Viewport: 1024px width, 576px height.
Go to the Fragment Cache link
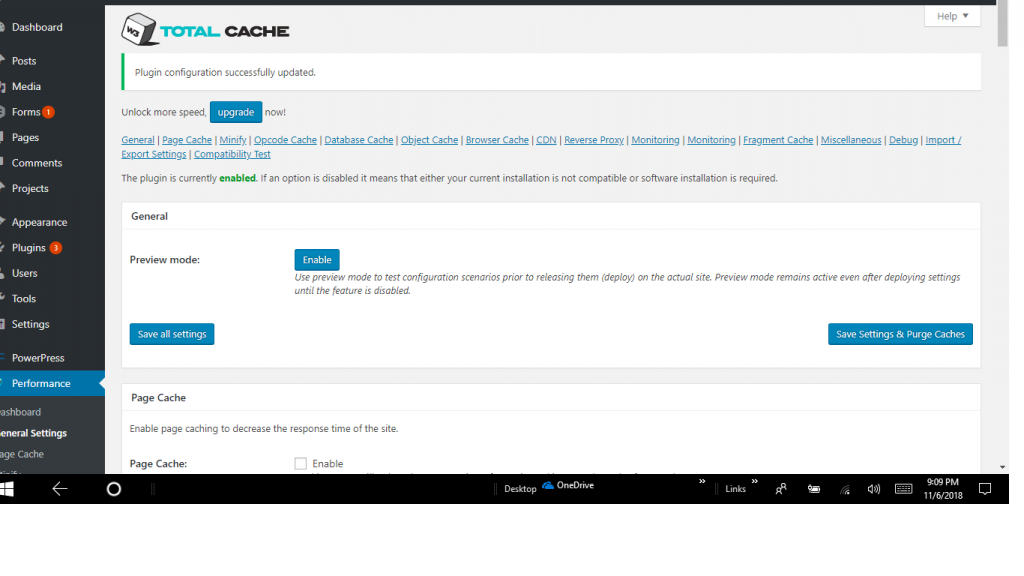pos(778,140)
